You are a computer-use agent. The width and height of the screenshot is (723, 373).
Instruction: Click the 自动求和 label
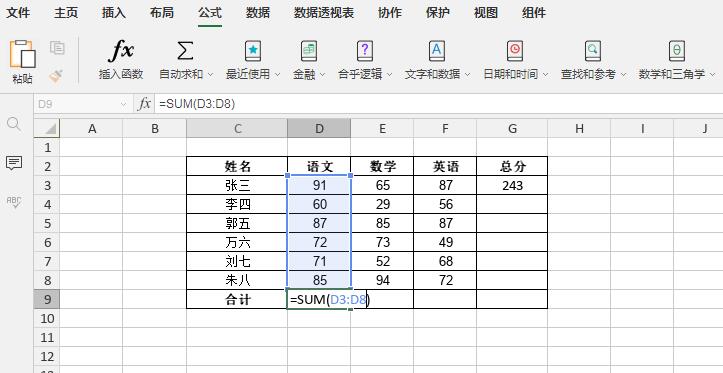pyautogui.click(x=181, y=74)
